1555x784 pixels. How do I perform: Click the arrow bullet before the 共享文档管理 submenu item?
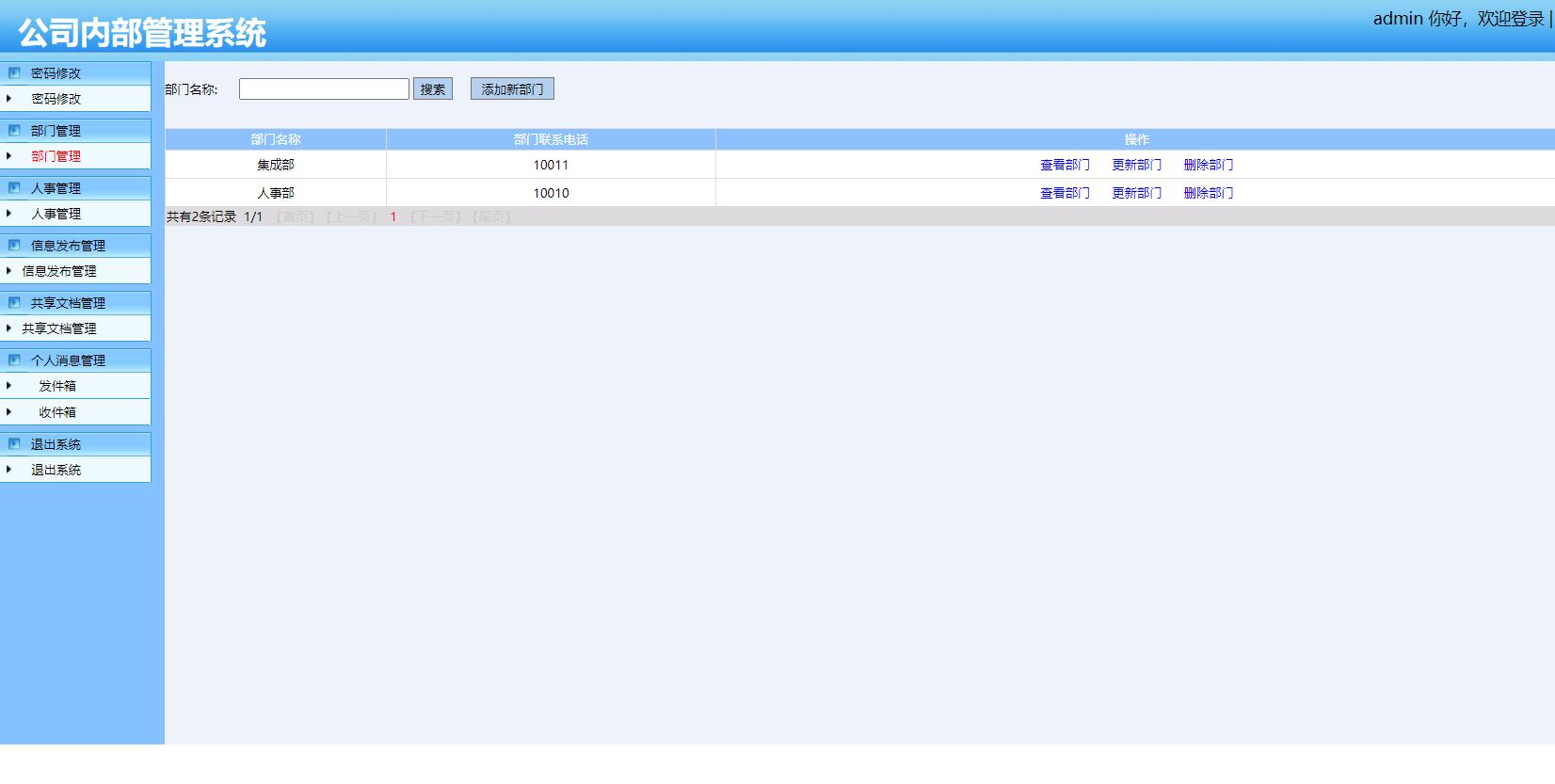[9, 328]
